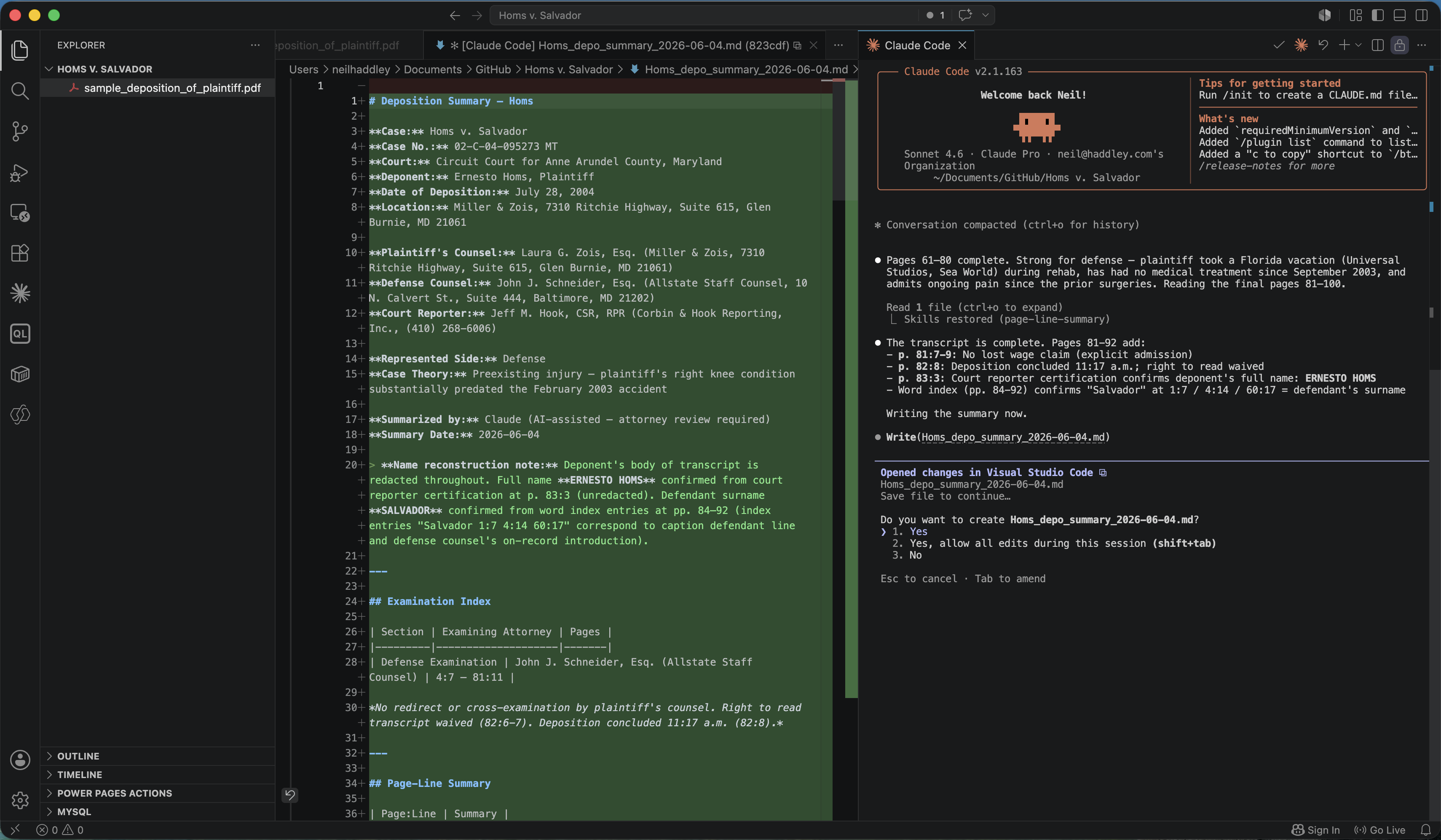Click the Homs_depo_summary_2026-06-04.md Write link
This screenshot has height=840, width=1441.
[1013, 437]
